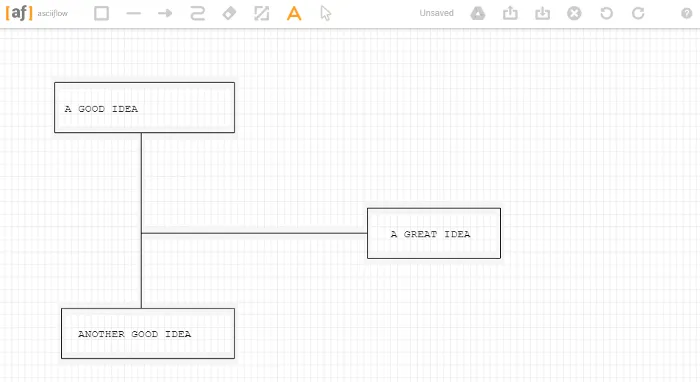Click the Redo icon
This screenshot has height=382, width=700.
(x=638, y=13)
